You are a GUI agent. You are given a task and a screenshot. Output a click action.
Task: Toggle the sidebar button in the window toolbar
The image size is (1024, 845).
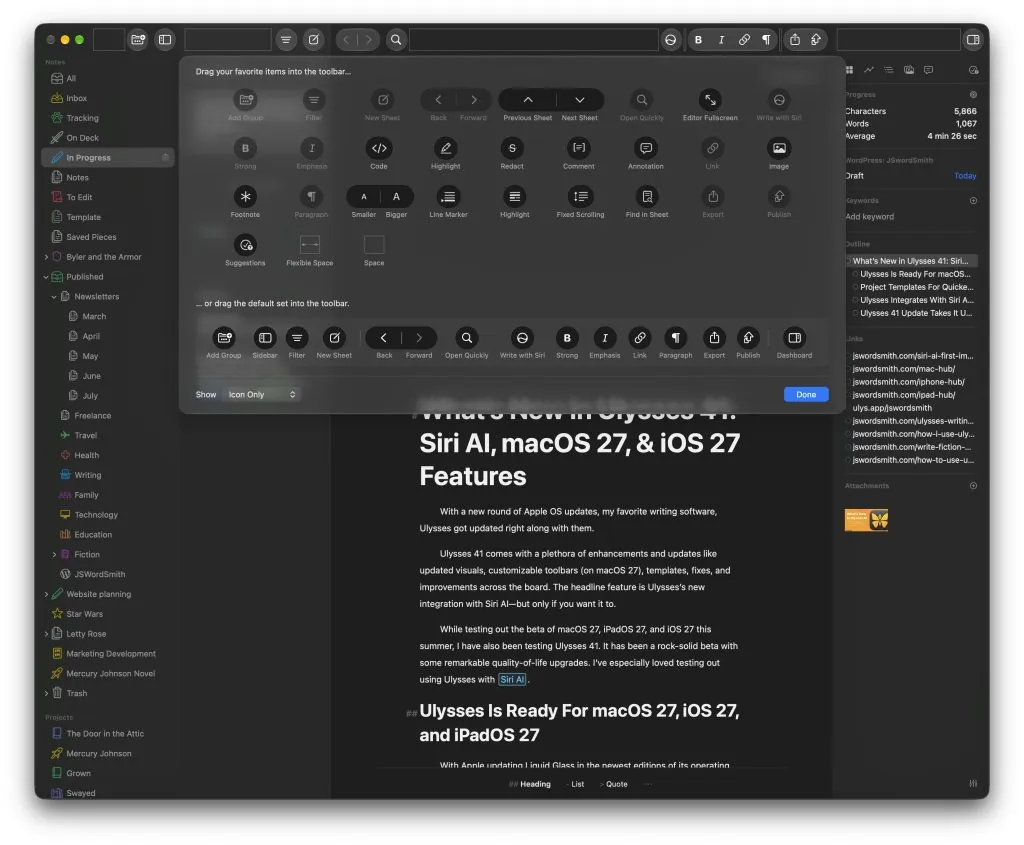165,40
